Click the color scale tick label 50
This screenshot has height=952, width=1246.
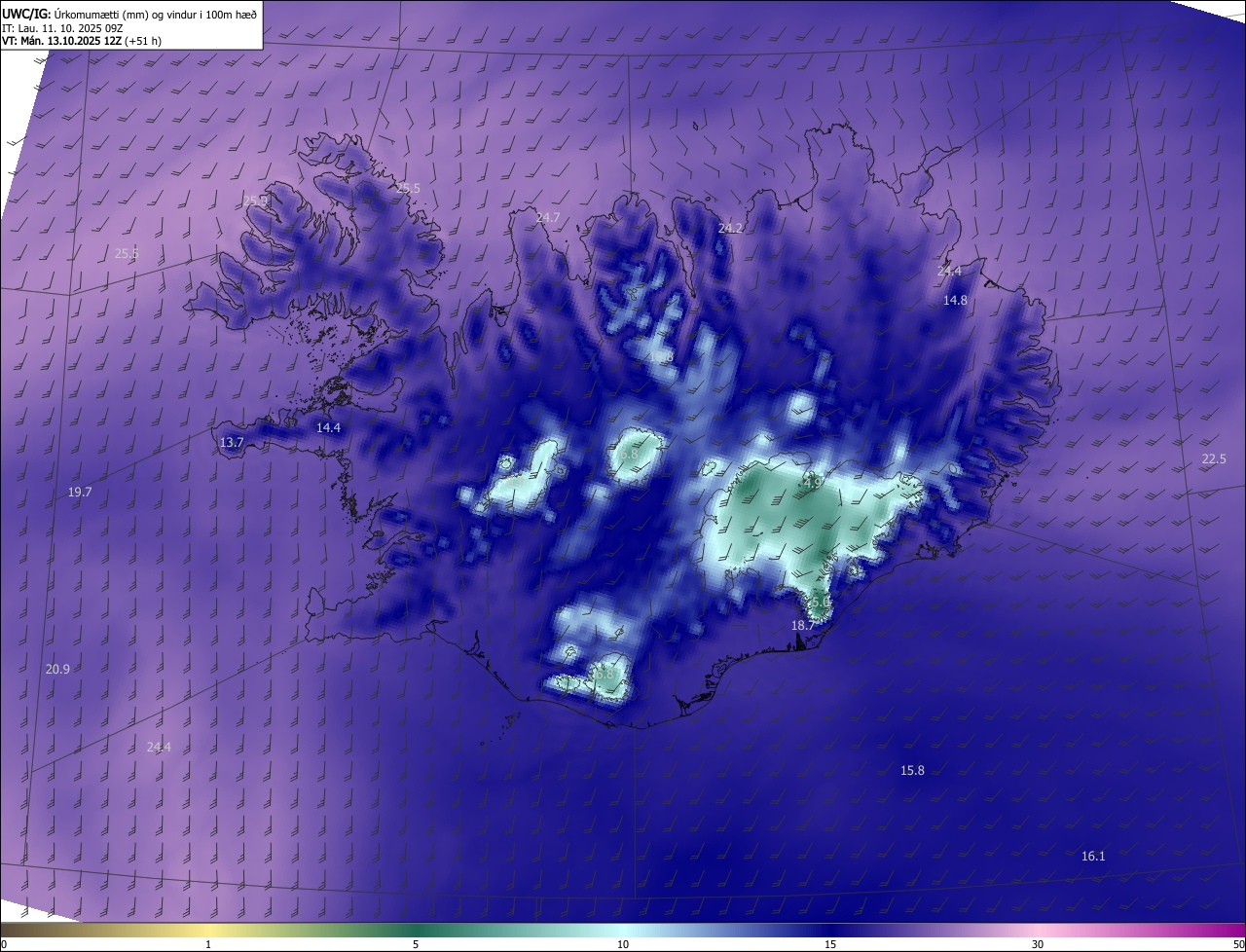coord(1239,945)
